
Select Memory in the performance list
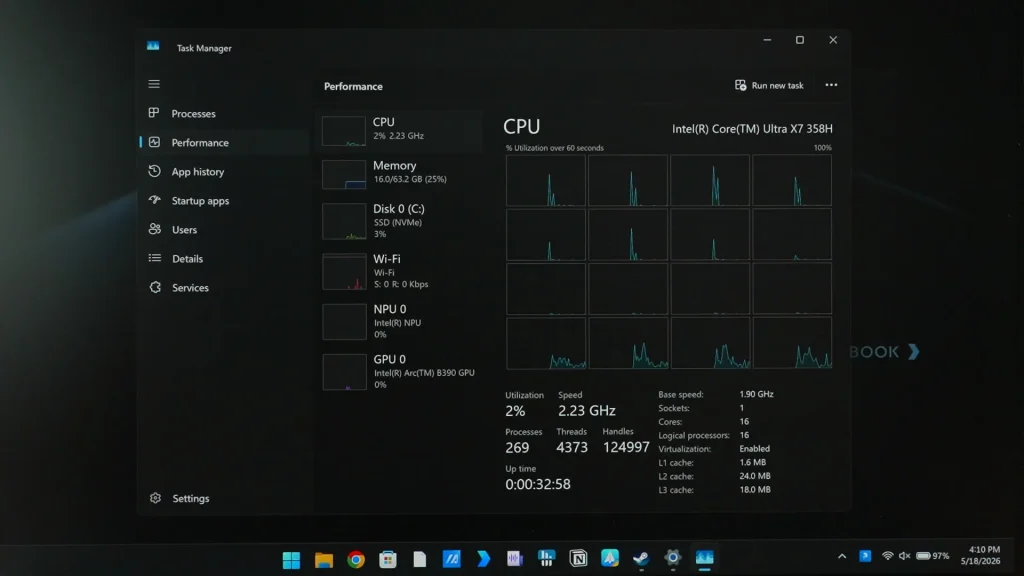coord(400,174)
